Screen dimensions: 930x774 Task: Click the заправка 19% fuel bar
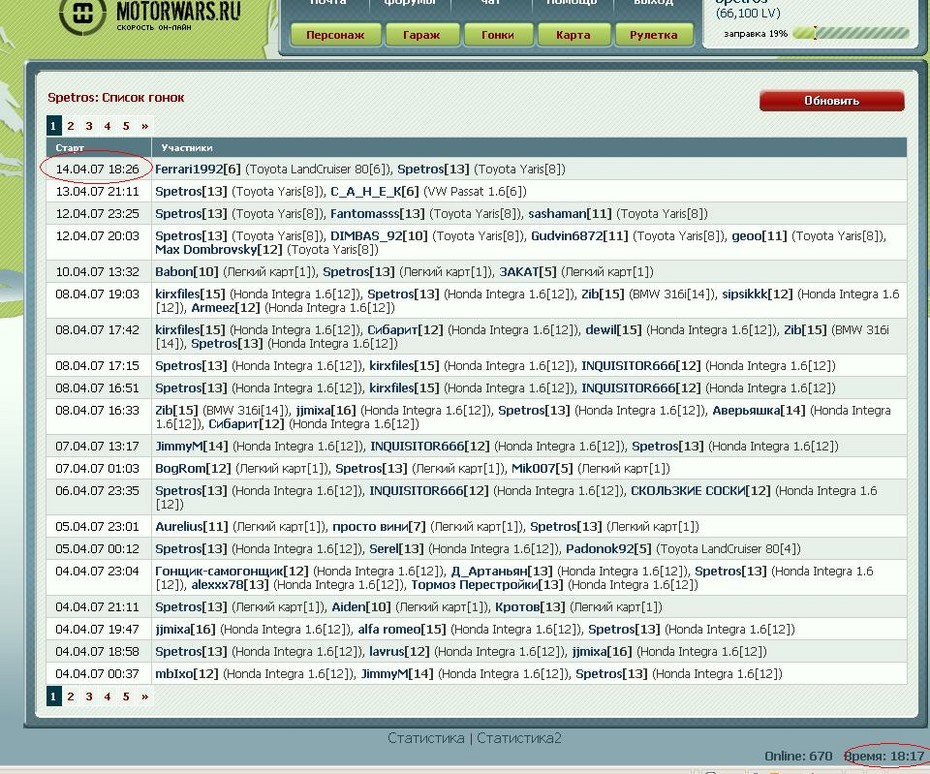(x=851, y=33)
